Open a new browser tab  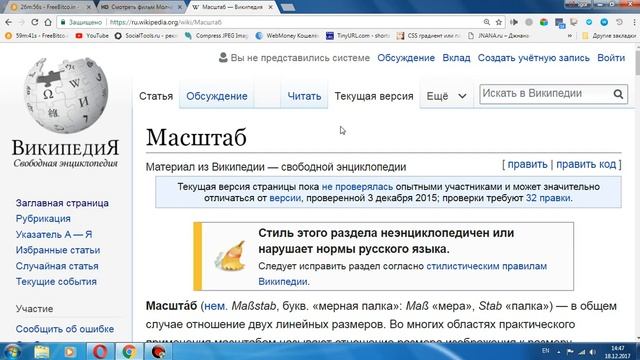[288, 7]
